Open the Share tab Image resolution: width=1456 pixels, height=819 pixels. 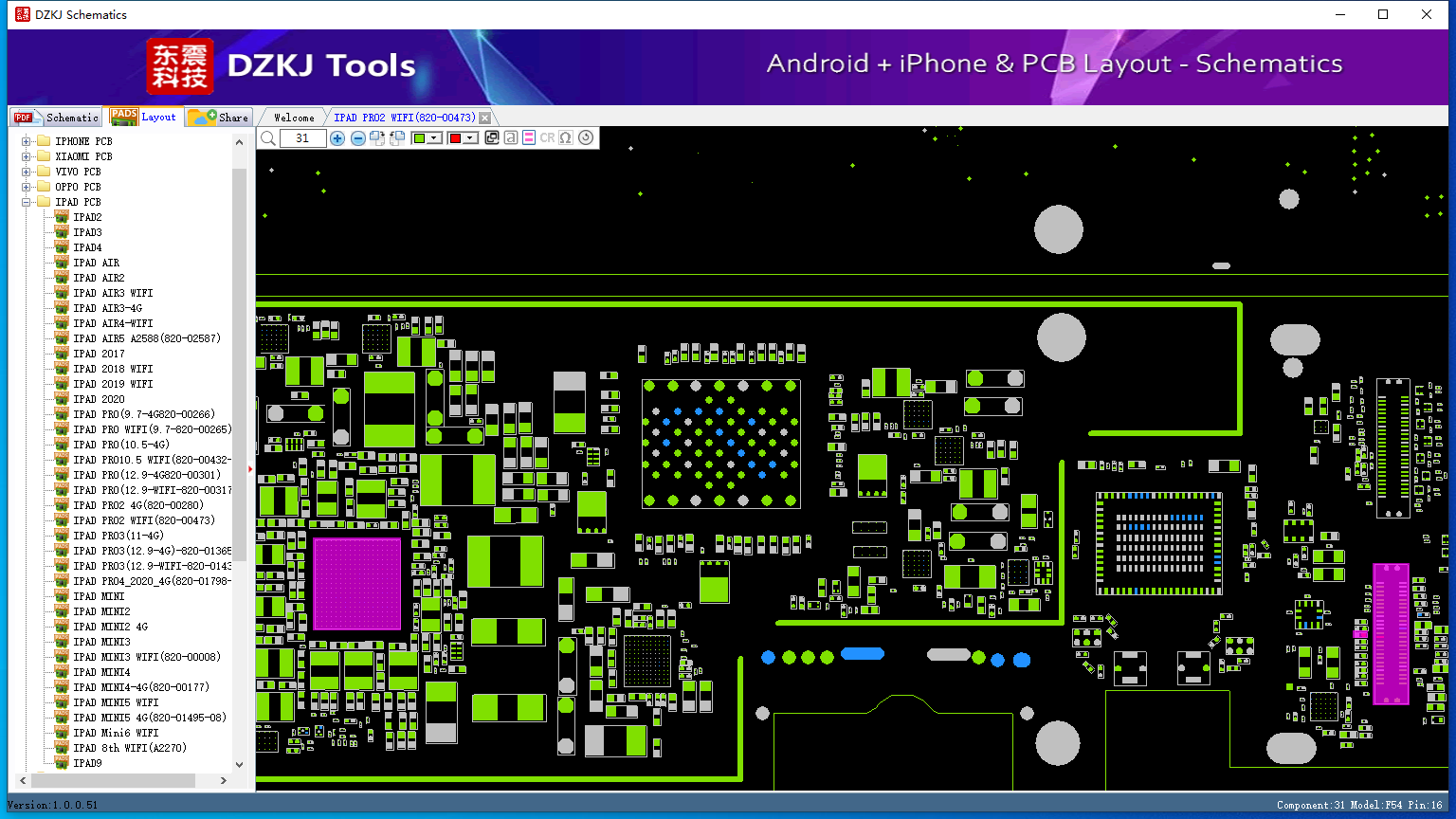219,118
